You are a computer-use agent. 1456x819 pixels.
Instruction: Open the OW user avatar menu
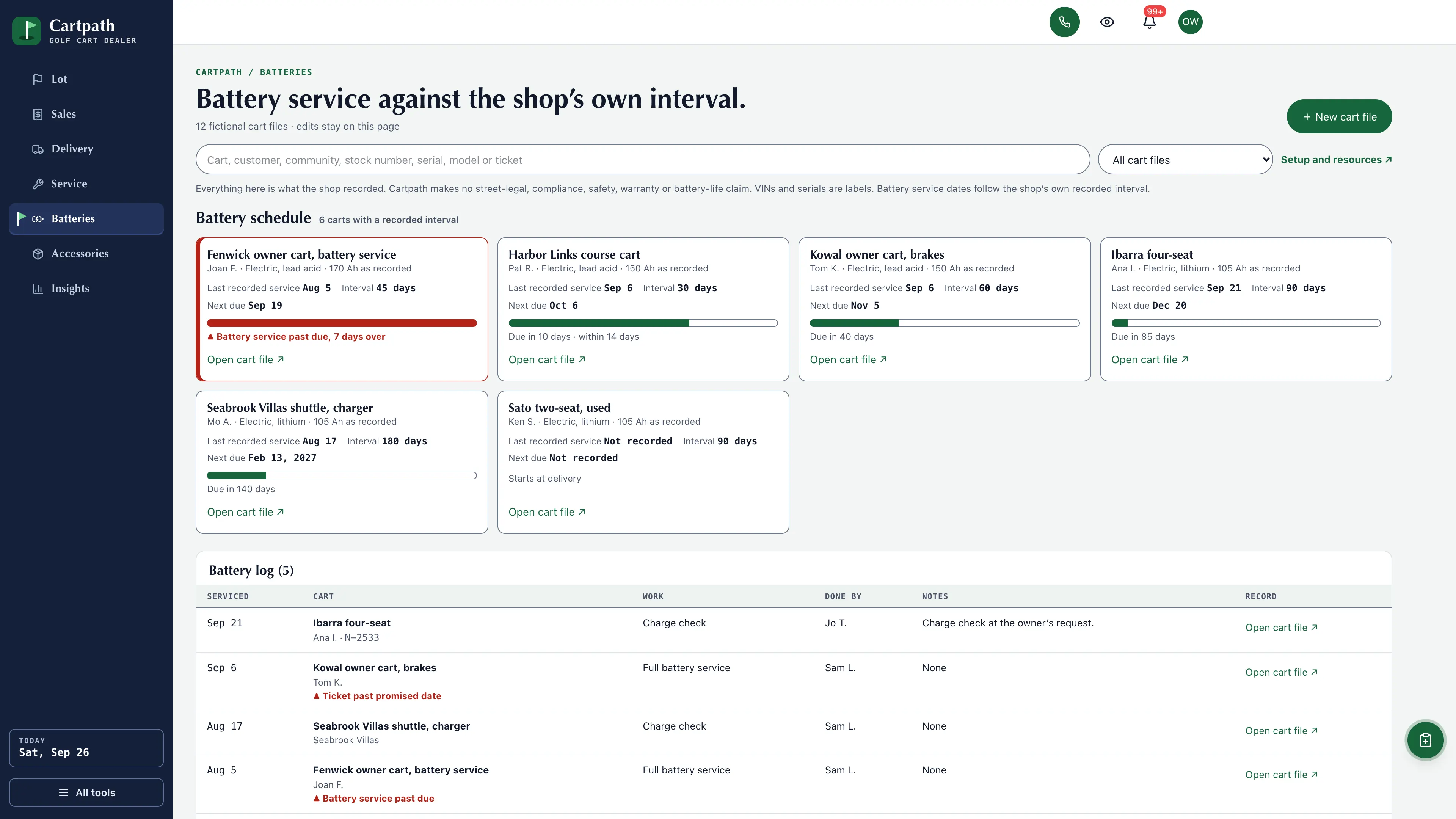pos(1190,22)
